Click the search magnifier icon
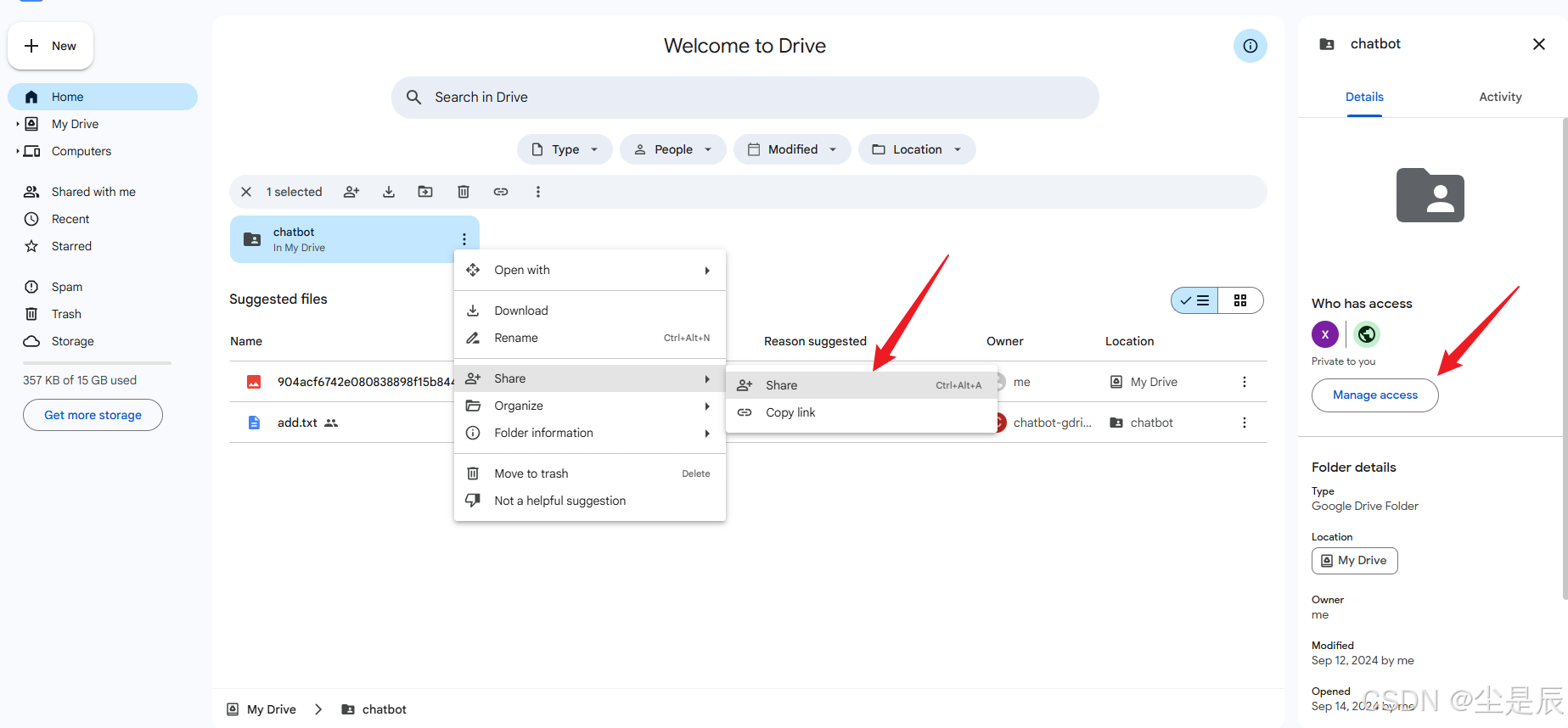The image size is (1568, 728). pyautogui.click(x=413, y=98)
